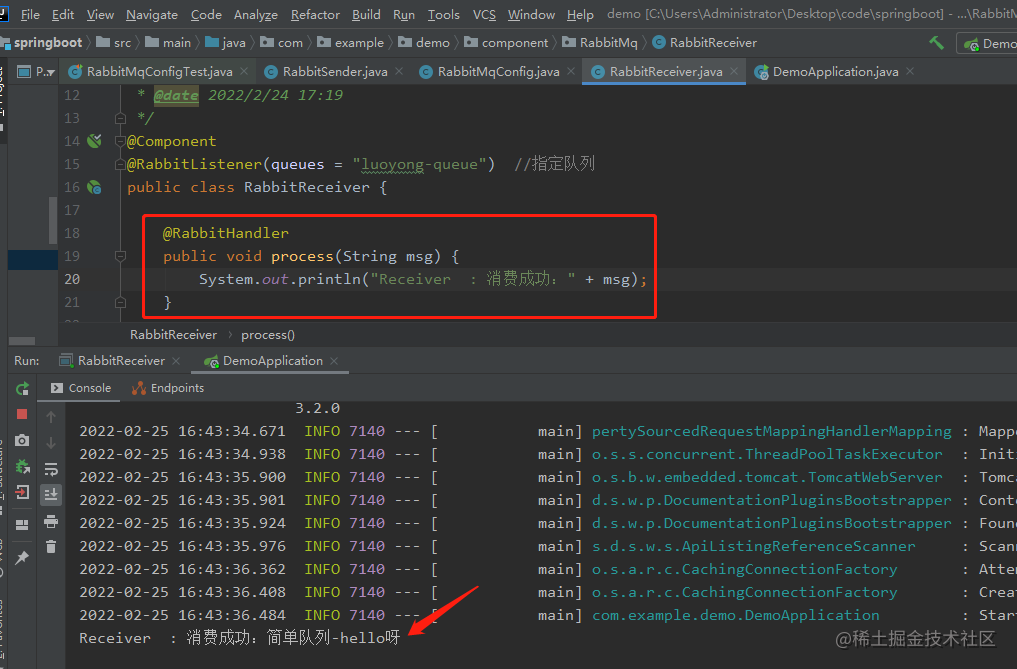
Task: Close the RabbitReceiver.java tab
Action: 734,71
